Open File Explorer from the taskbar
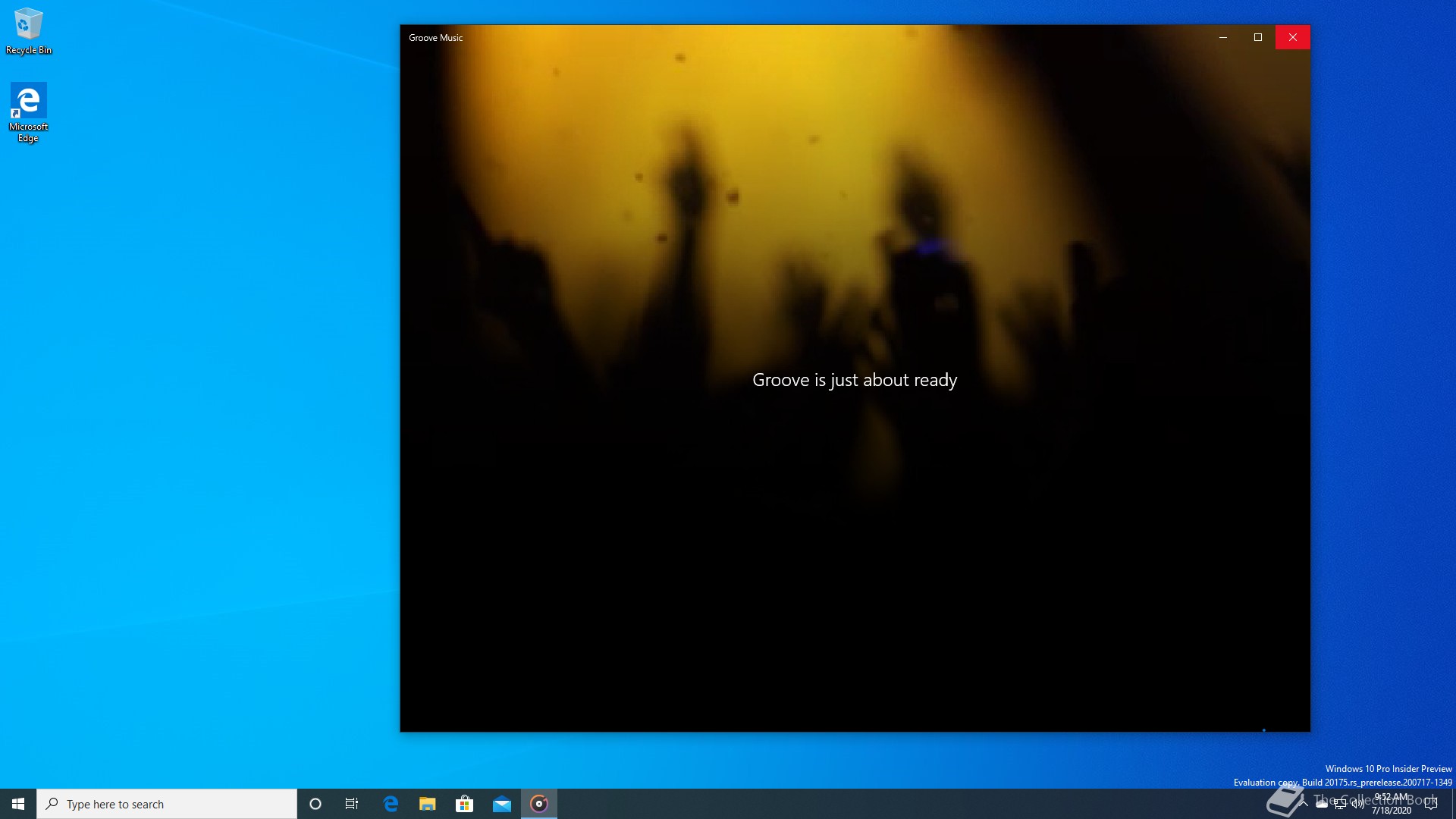 (x=428, y=804)
